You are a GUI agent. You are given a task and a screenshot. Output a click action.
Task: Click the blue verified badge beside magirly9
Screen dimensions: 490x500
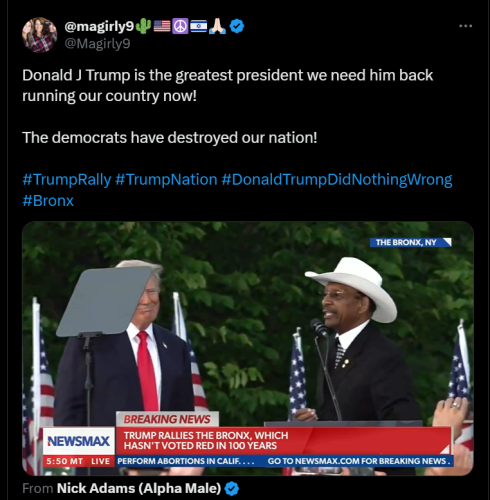pyautogui.click(x=237, y=26)
